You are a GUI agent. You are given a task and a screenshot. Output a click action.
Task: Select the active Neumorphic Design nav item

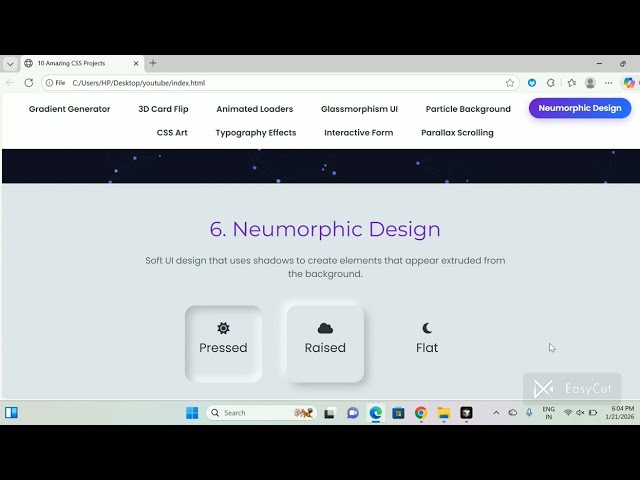click(x=580, y=108)
